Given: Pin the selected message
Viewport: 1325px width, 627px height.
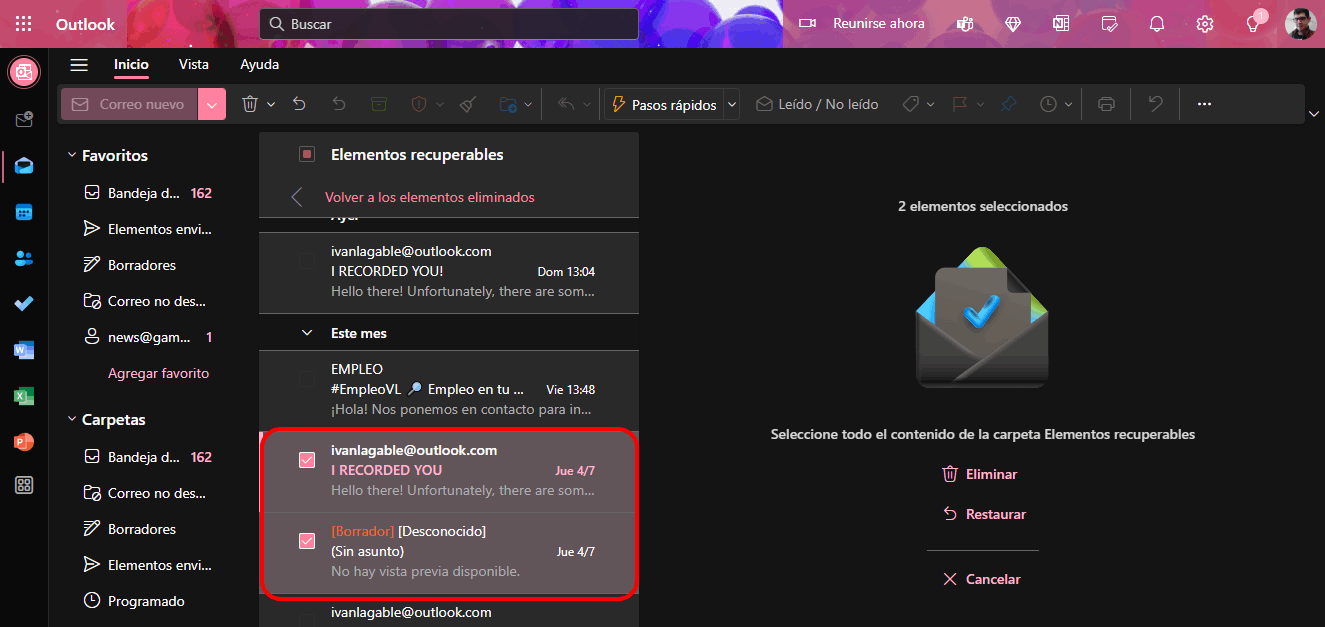Looking at the screenshot, I should [x=1009, y=103].
